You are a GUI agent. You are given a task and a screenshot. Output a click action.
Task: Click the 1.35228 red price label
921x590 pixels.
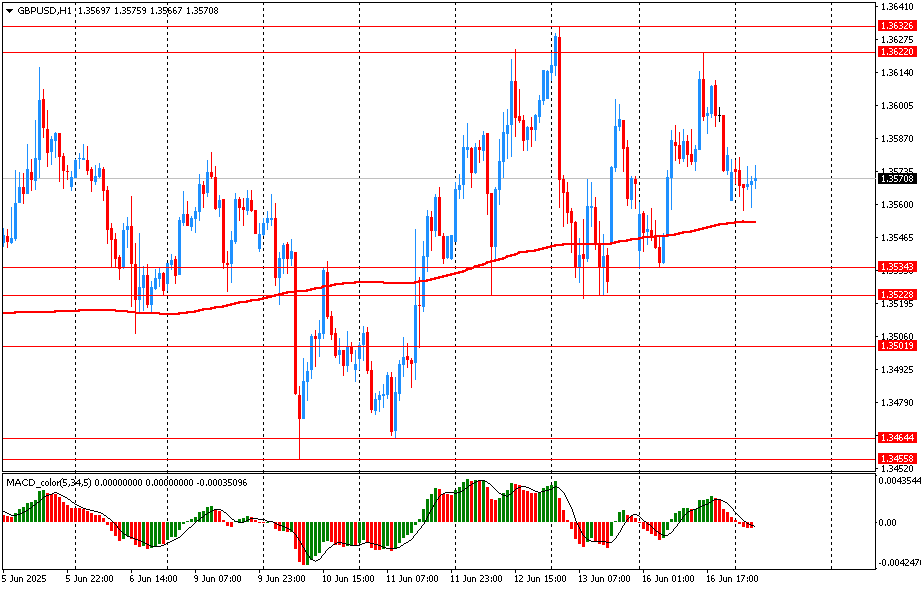click(896, 295)
